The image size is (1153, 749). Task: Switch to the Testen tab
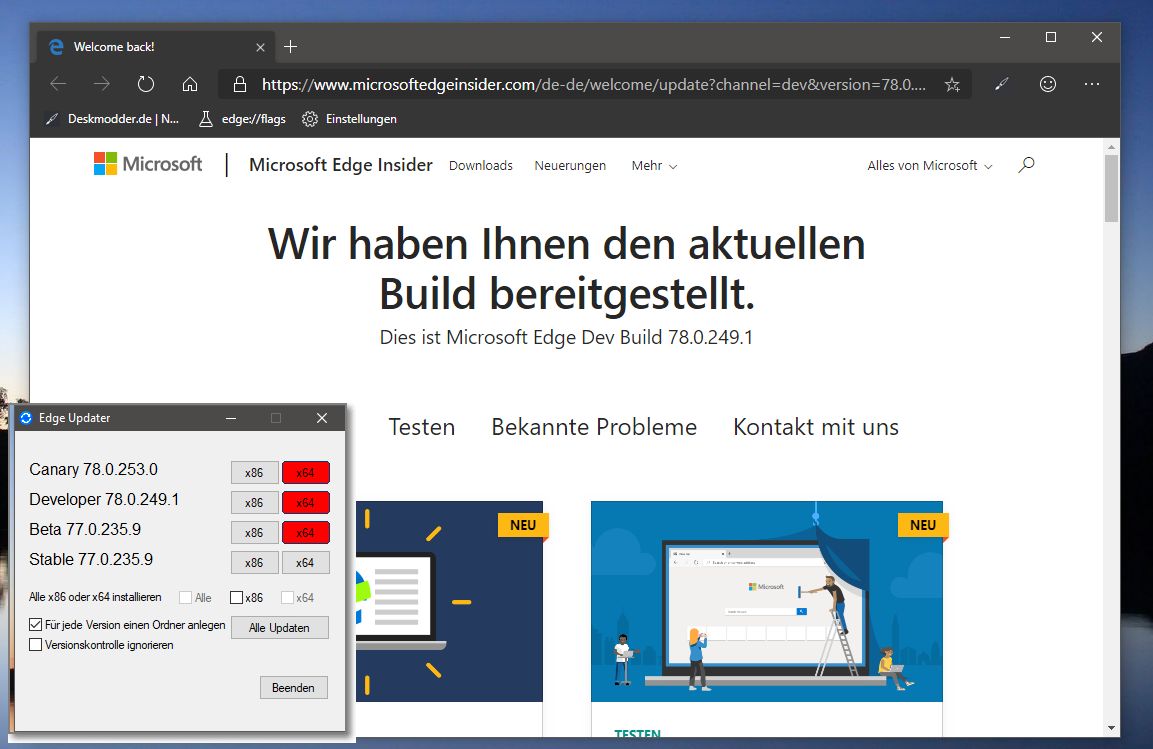pyautogui.click(x=421, y=427)
